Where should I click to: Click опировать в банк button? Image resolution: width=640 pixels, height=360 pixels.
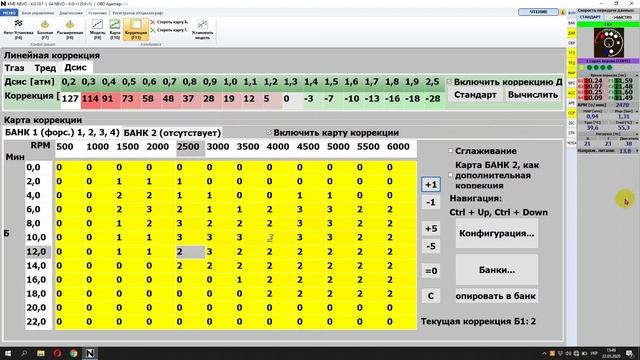(497, 296)
